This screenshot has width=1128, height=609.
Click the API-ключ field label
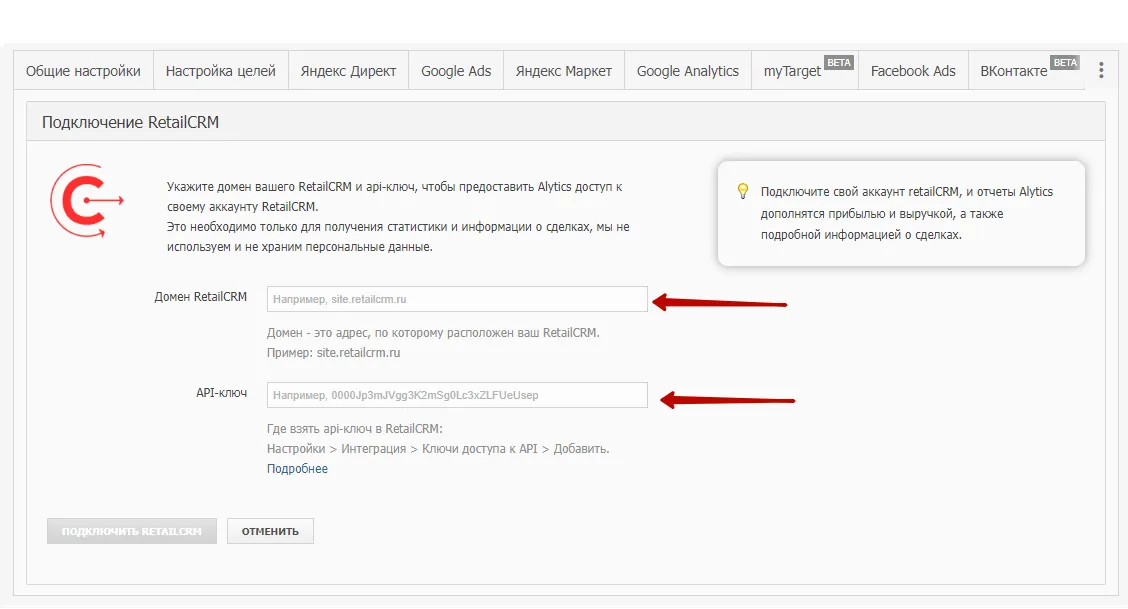tap(222, 393)
